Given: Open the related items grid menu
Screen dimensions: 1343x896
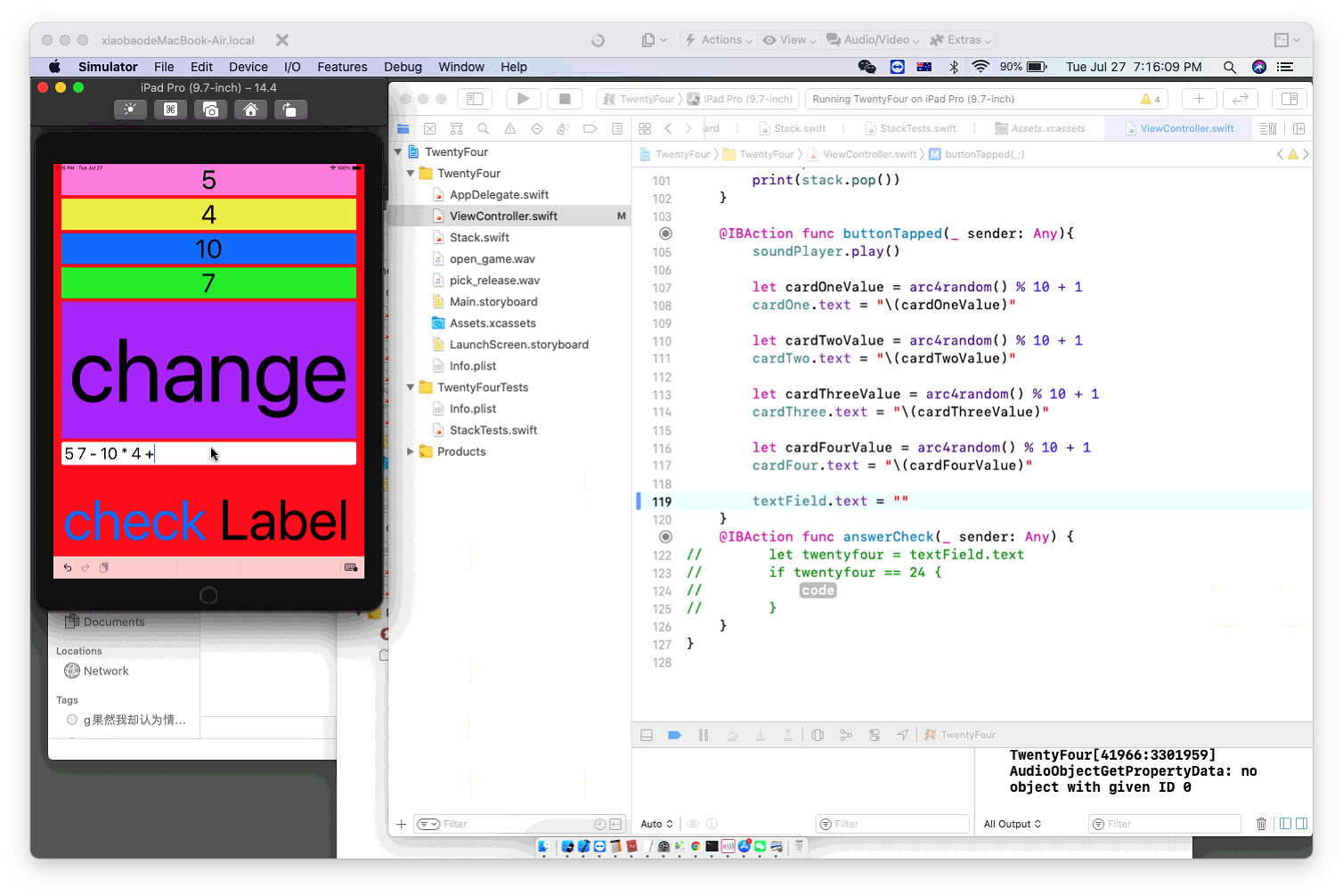Looking at the screenshot, I should [645, 129].
